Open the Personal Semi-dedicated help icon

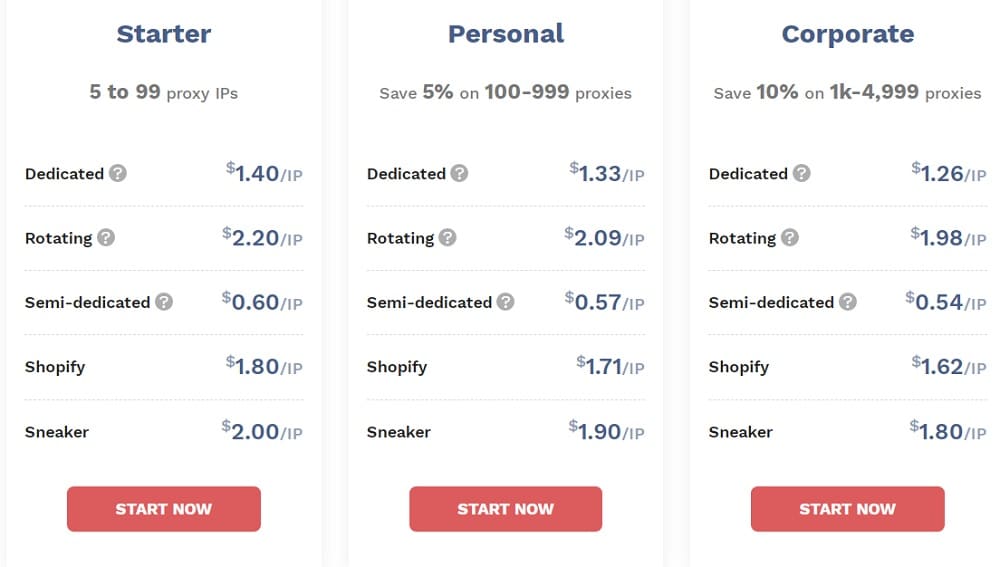coord(506,302)
